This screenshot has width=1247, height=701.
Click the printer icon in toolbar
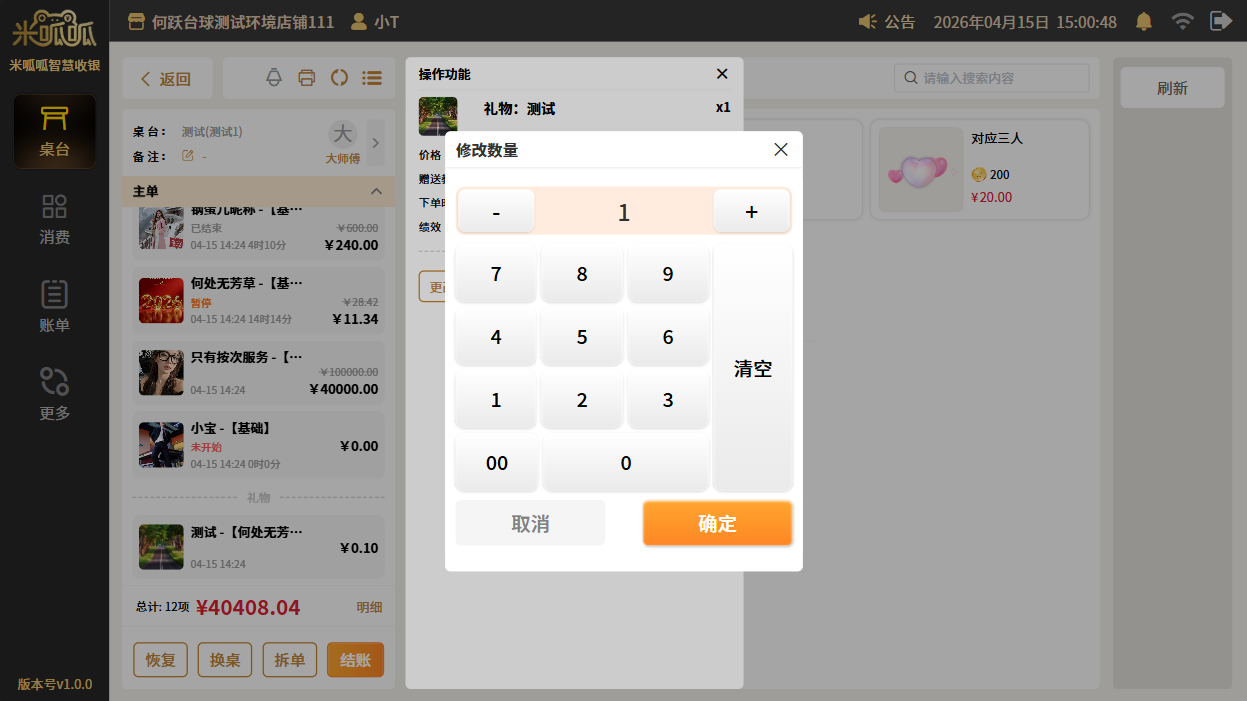[x=307, y=78]
